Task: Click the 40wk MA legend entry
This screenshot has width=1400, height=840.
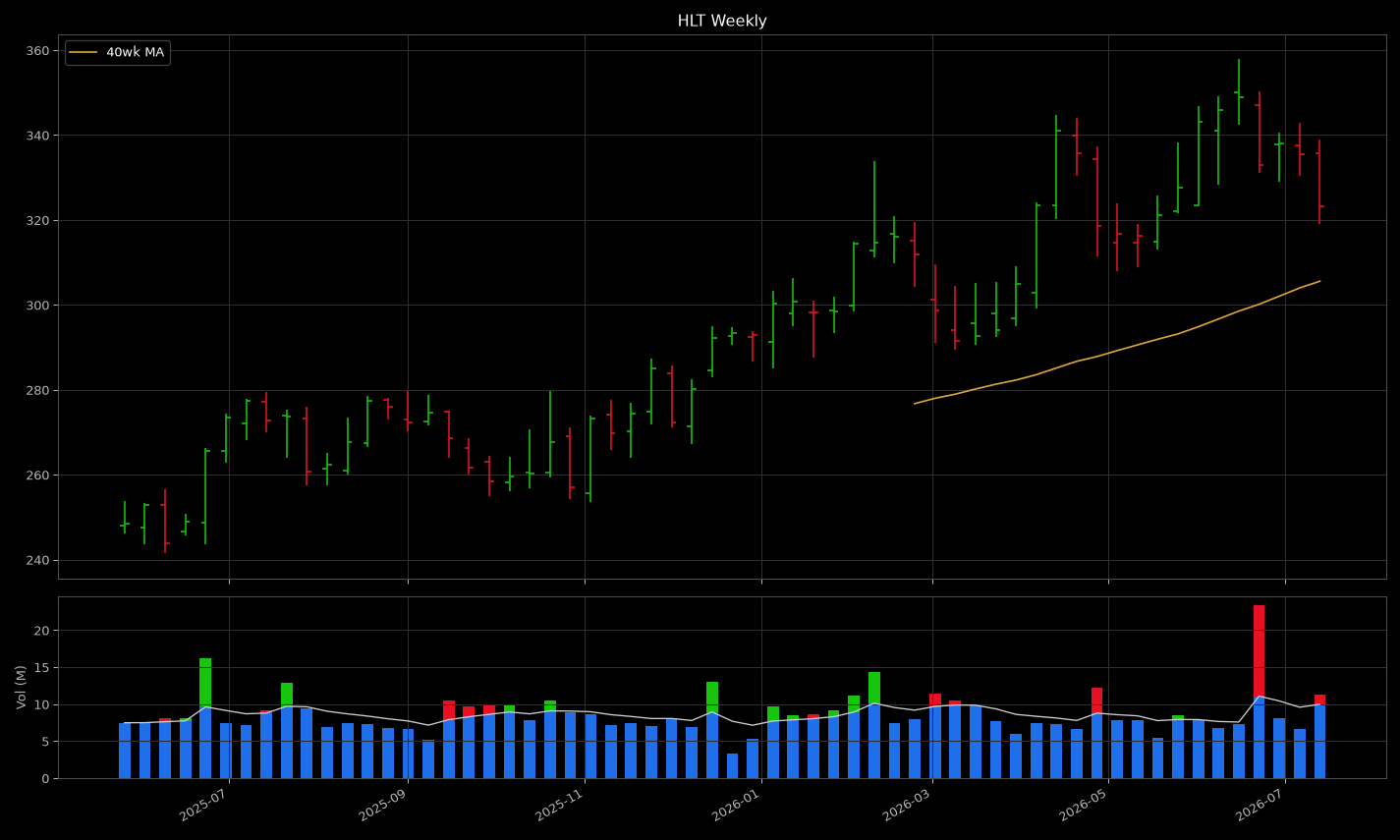Action: tap(117, 52)
